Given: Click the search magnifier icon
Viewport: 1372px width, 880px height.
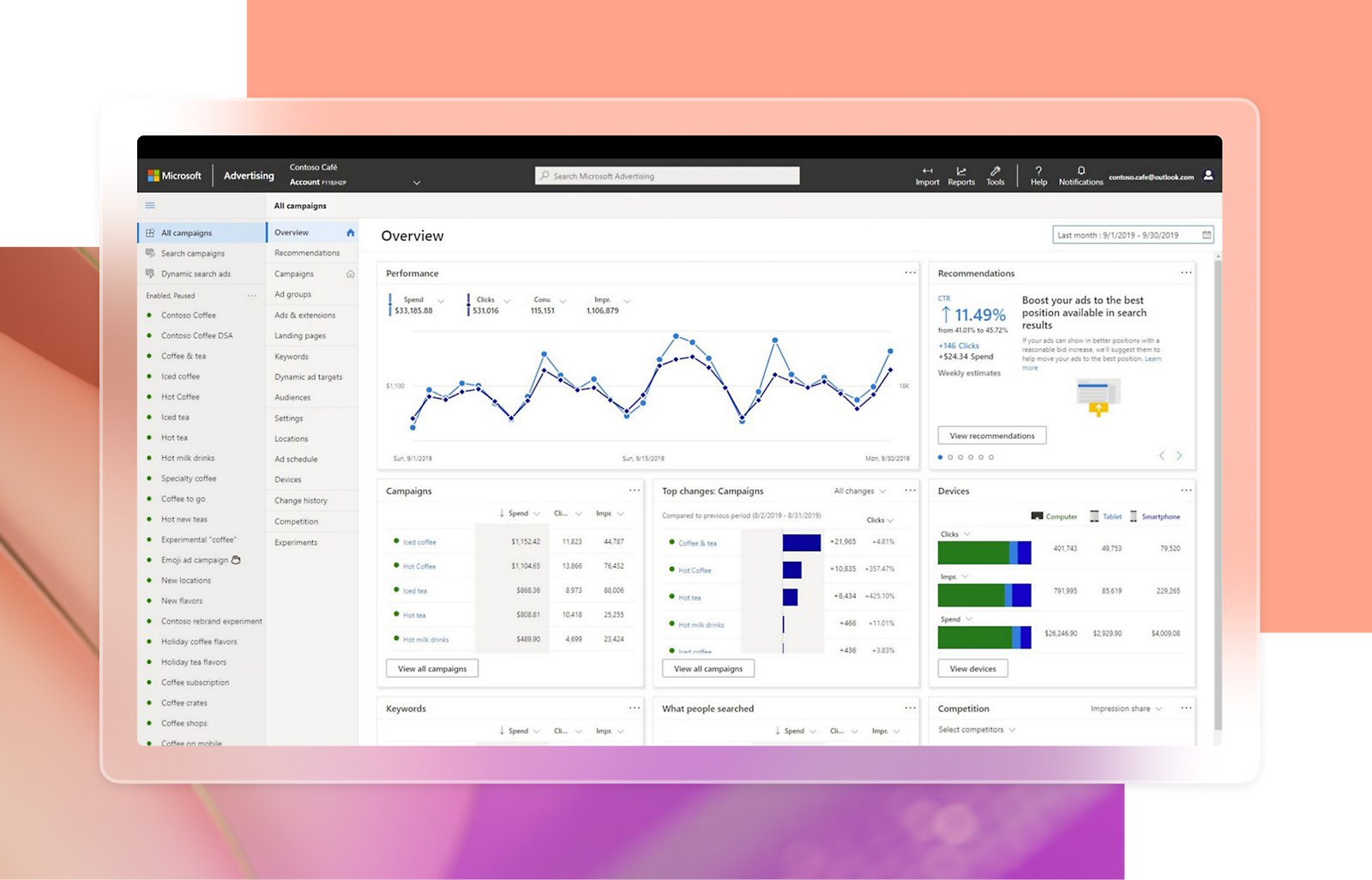Looking at the screenshot, I should point(545,176).
